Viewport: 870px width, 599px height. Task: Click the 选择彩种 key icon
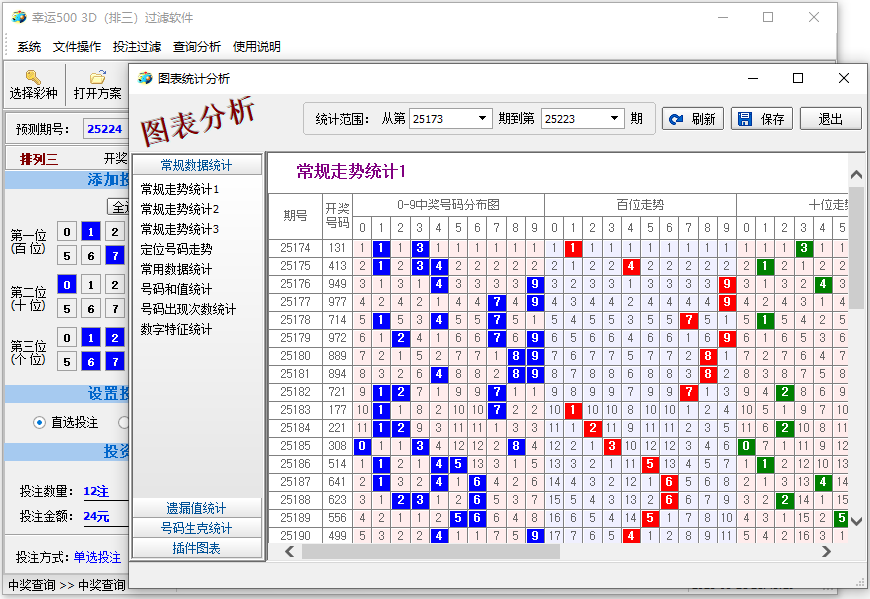click(x=33, y=77)
